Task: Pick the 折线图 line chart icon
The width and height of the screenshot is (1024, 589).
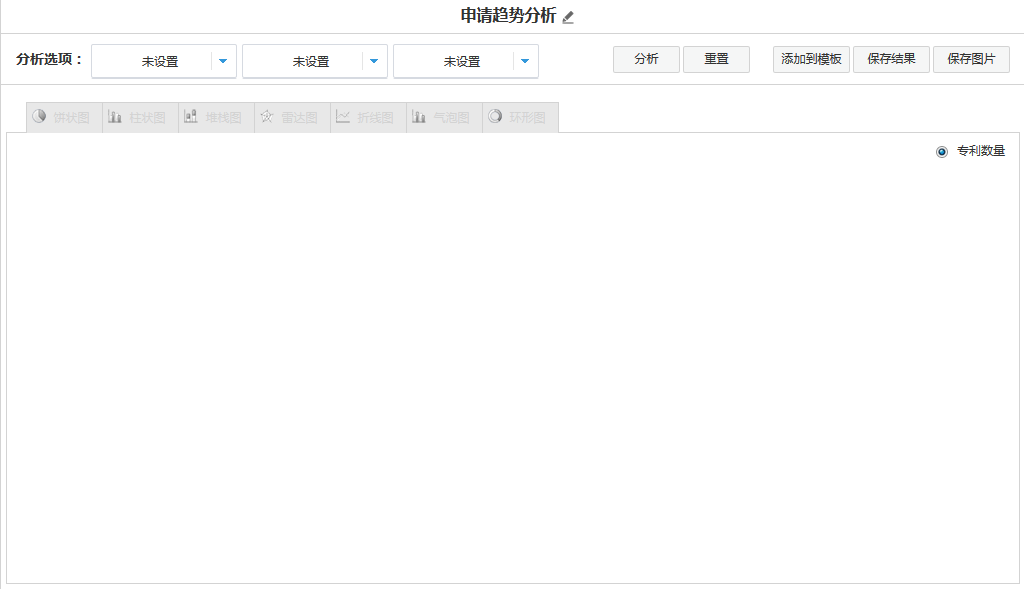Action: tap(343, 117)
